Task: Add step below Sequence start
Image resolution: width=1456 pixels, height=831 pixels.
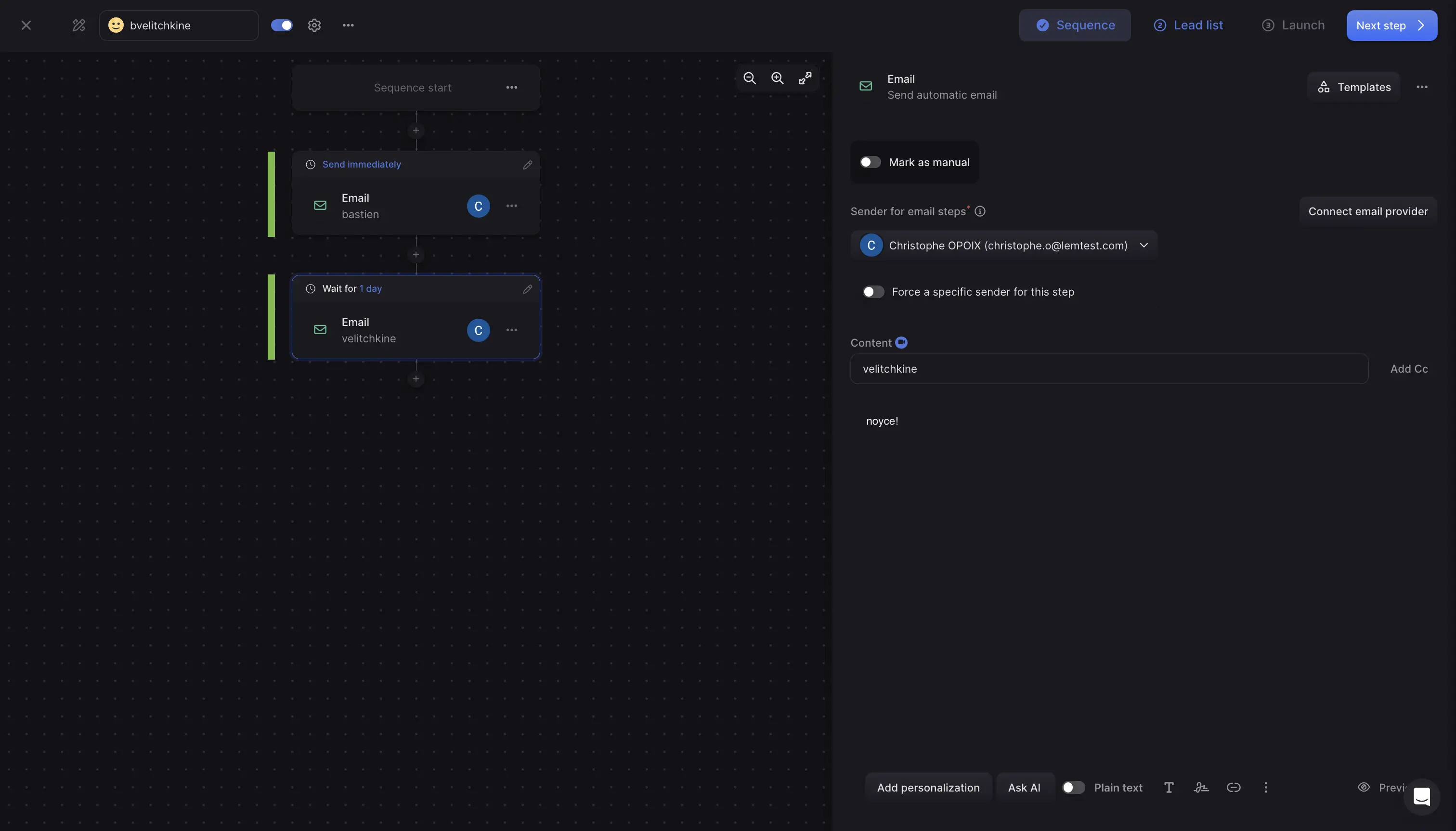Action: (x=416, y=130)
